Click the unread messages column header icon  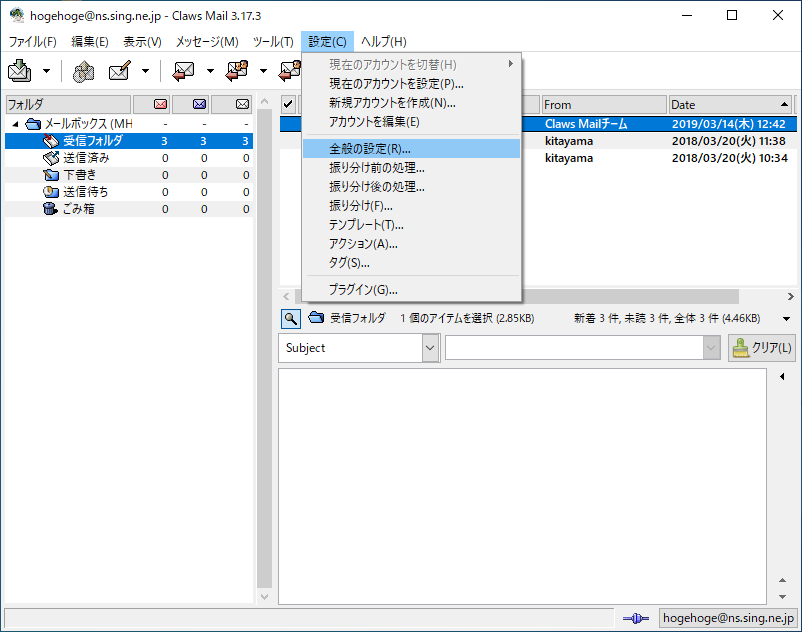coord(199,104)
